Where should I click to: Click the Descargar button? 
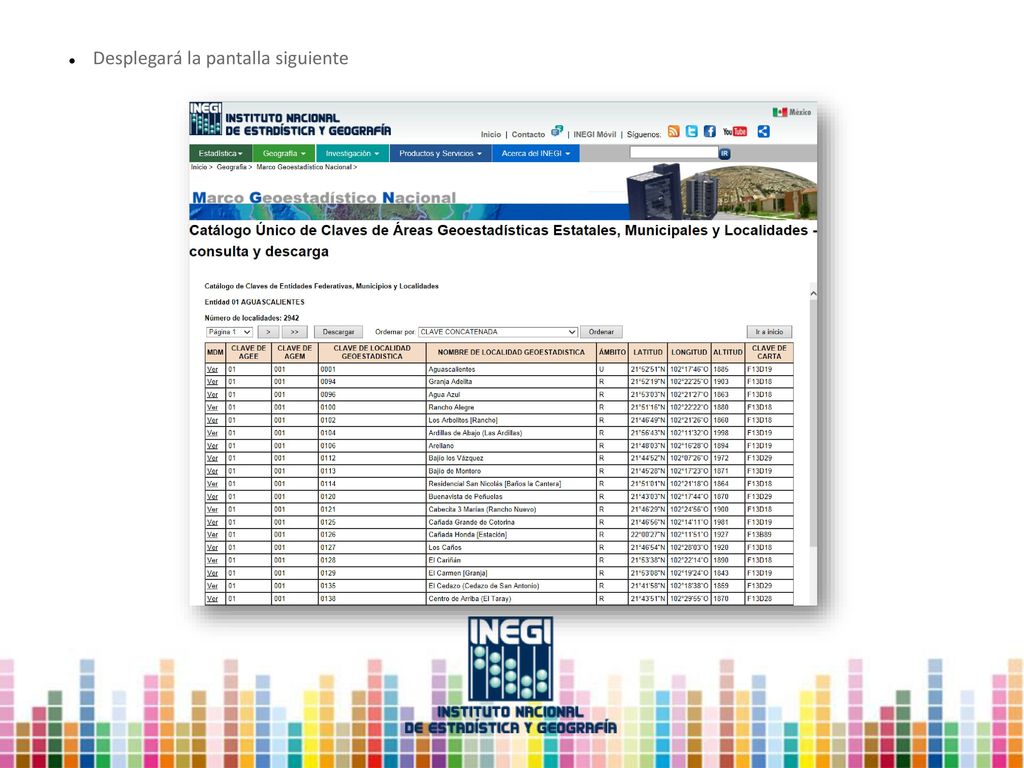(338, 332)
